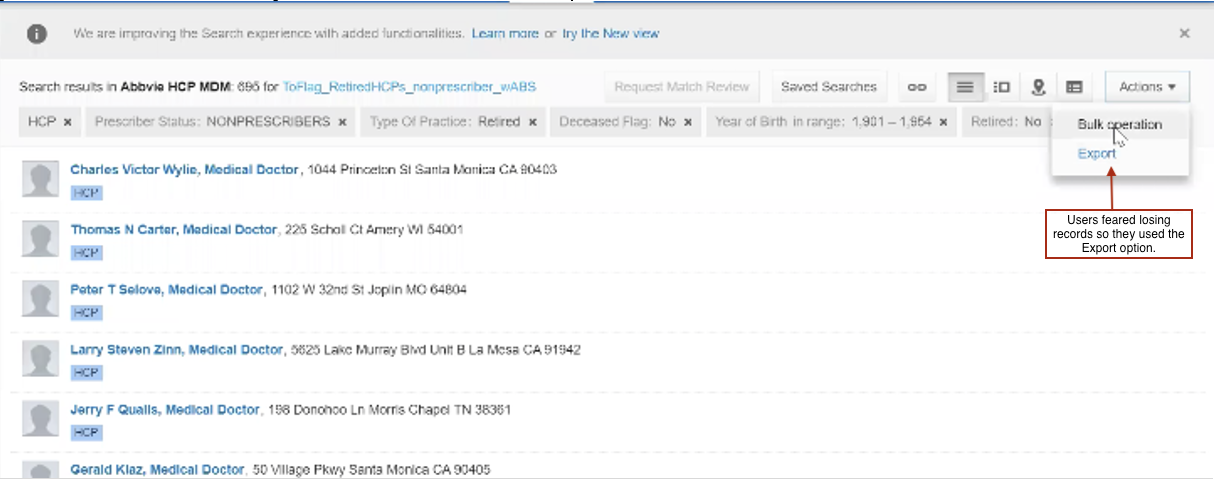Open the ToFlag_RetiredHCPs_nonprescriber_wABS saved search link
The image size is (1216, 484).
[410, 87]
